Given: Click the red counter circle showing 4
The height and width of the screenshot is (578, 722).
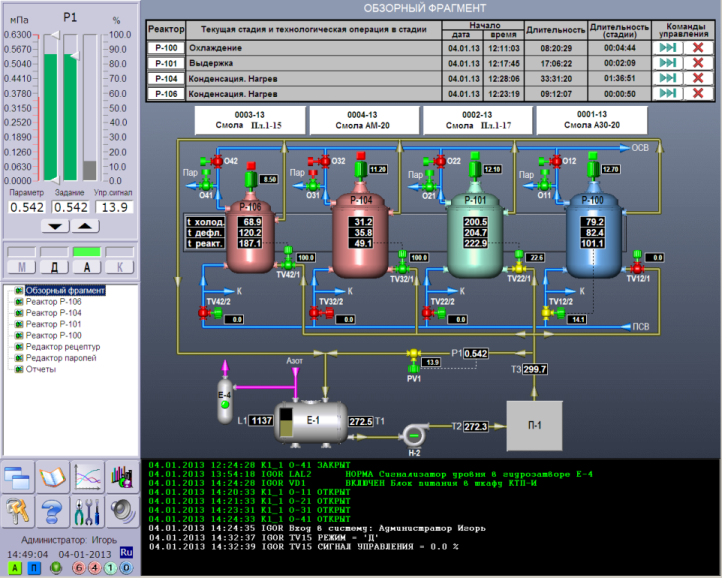Looking at the screenshot, I should pos(95,568).
